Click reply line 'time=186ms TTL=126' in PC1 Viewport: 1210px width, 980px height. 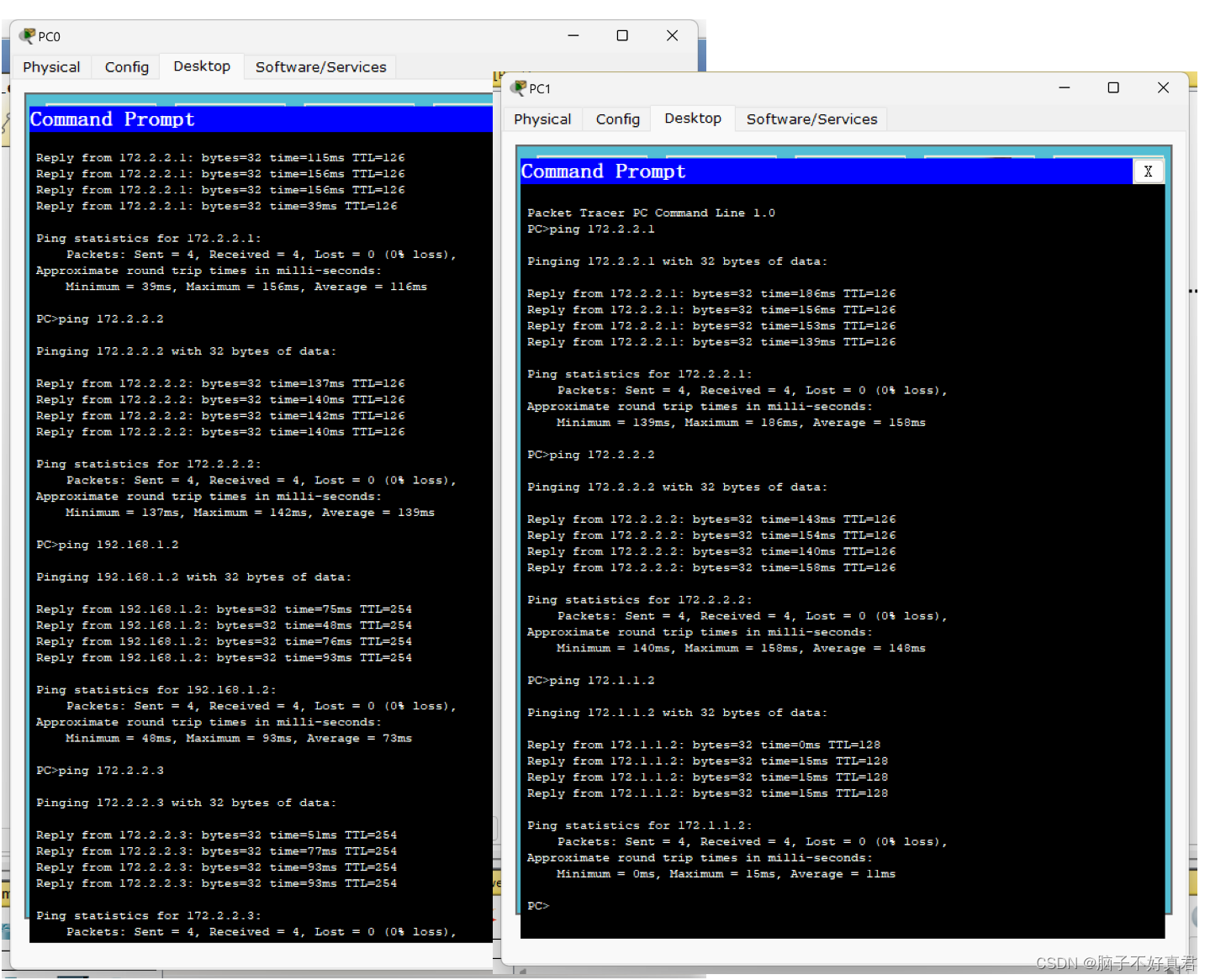711,294
